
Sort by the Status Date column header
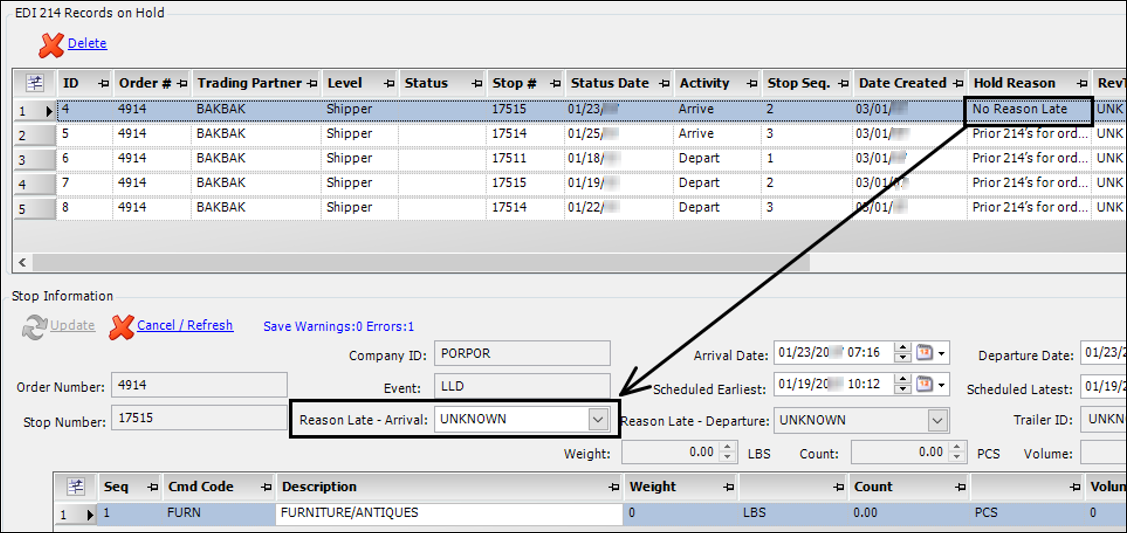[609, 83]
